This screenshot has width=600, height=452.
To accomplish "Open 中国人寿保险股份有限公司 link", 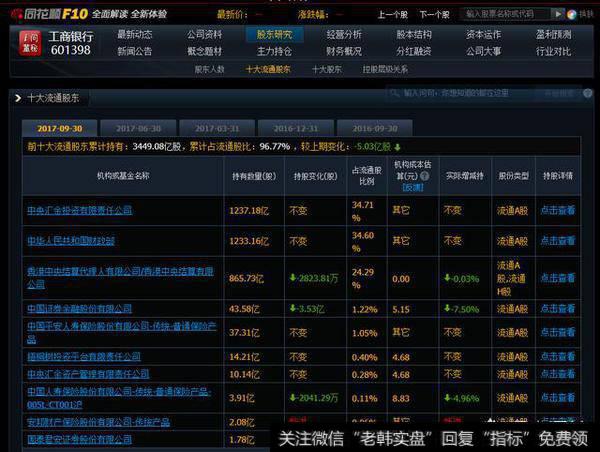I will pos(119,398).
